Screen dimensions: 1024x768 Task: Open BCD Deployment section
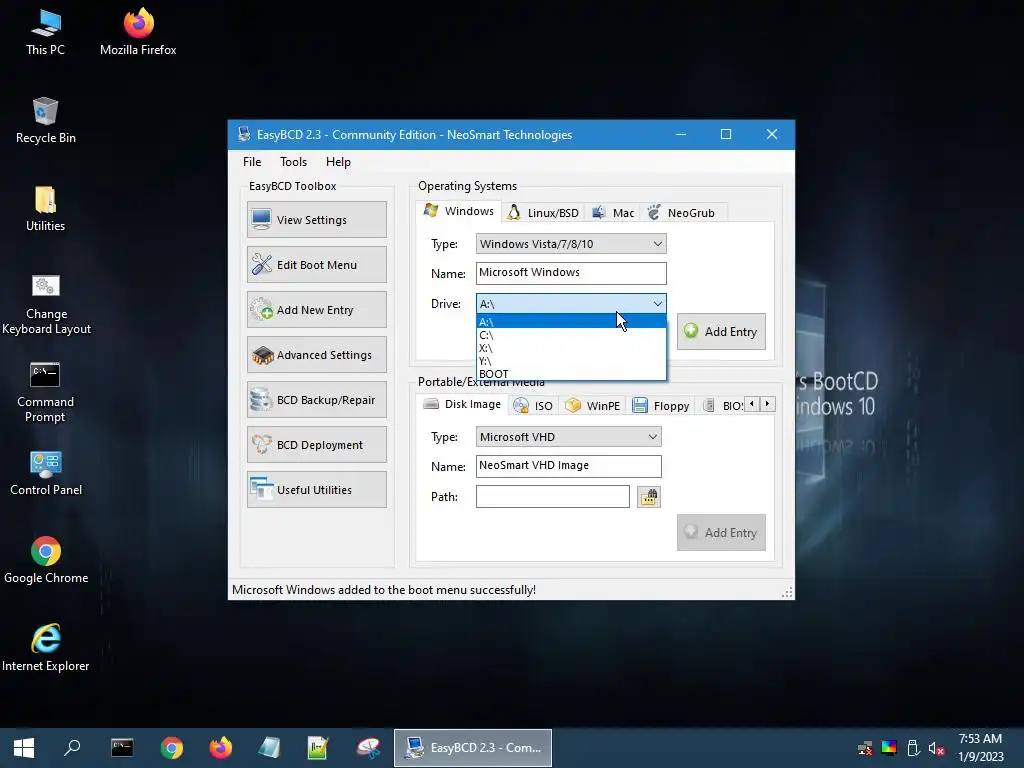(317, 445)
